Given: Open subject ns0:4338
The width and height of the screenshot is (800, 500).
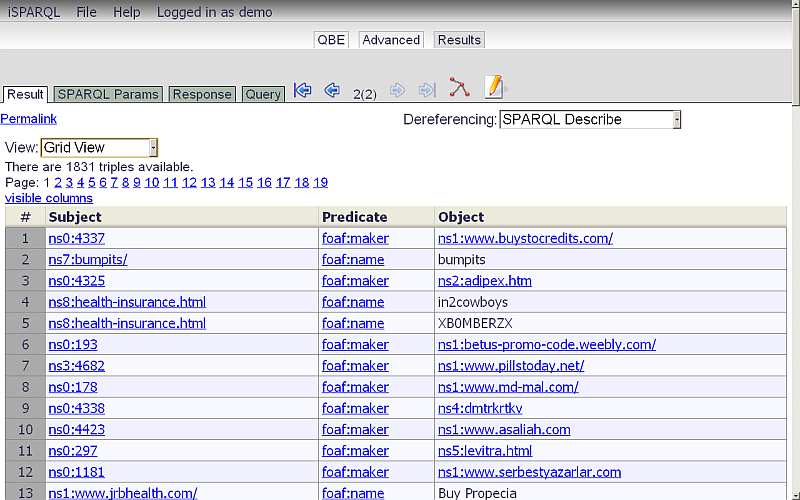Looking at the screenshot, I should coord(77,409).
